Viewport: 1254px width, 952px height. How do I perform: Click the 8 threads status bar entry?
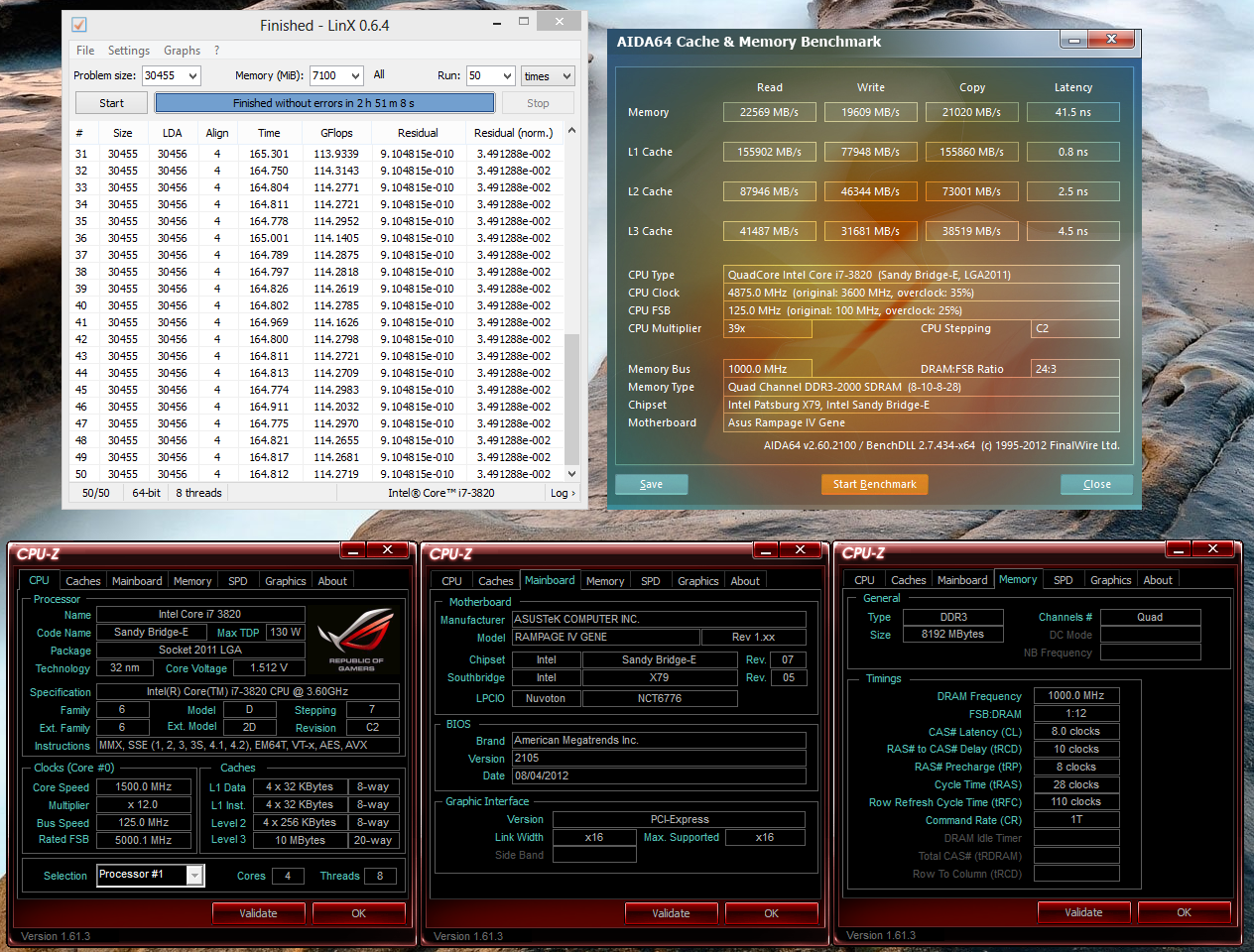tap(198, 493)
